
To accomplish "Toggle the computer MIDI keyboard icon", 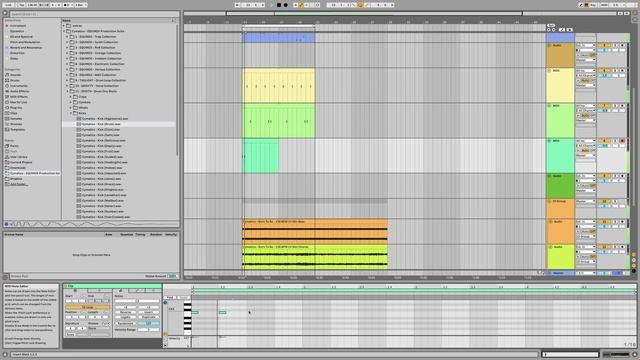I will coord(587,5).
